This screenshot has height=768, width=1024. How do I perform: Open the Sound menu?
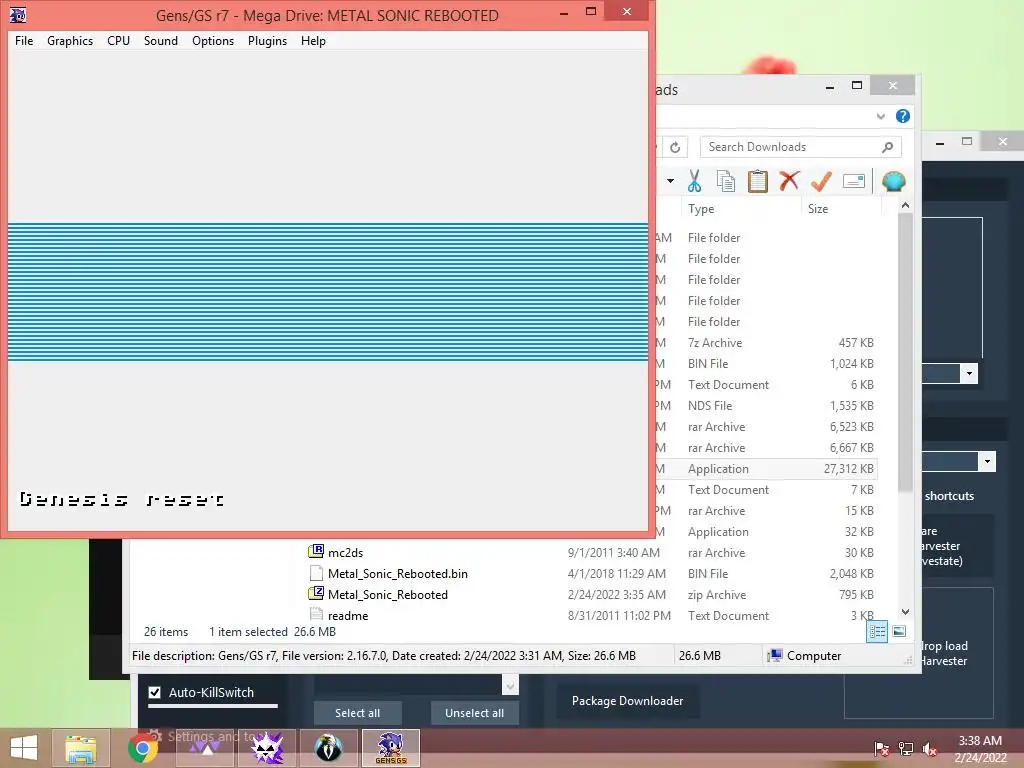pos(161,40)
